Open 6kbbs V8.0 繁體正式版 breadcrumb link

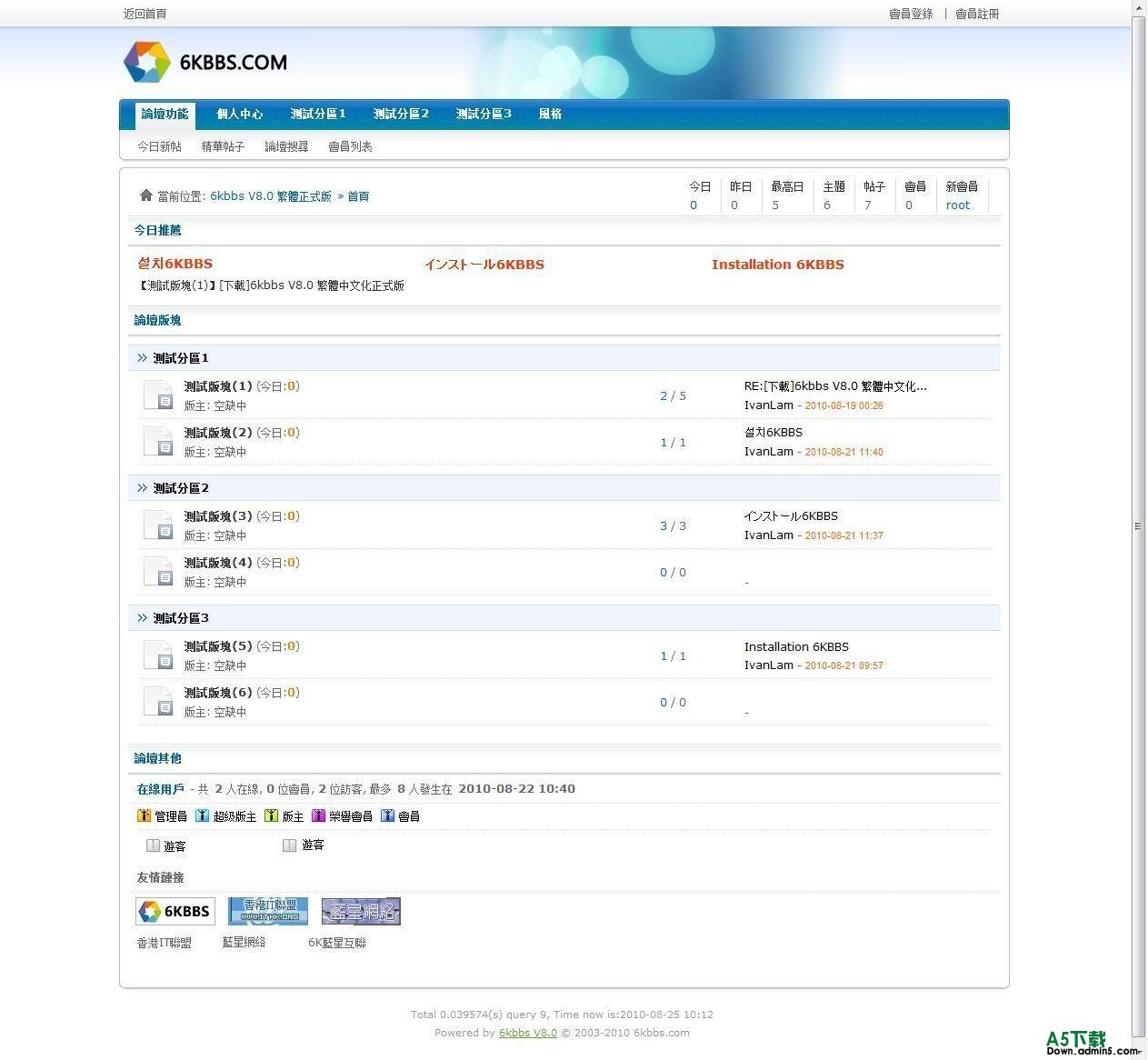pos(271,196)
